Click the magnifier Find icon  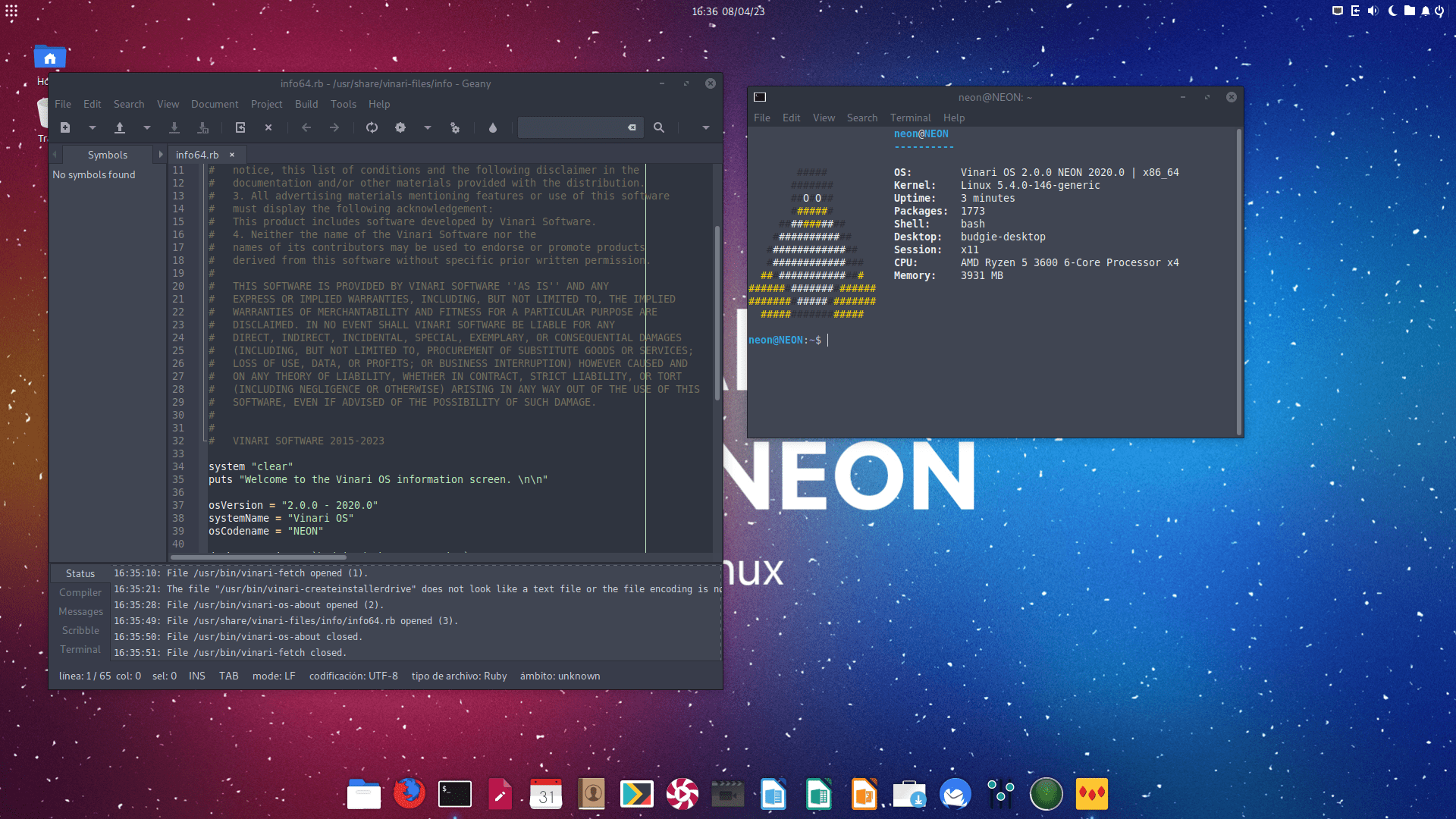[659, 127]
